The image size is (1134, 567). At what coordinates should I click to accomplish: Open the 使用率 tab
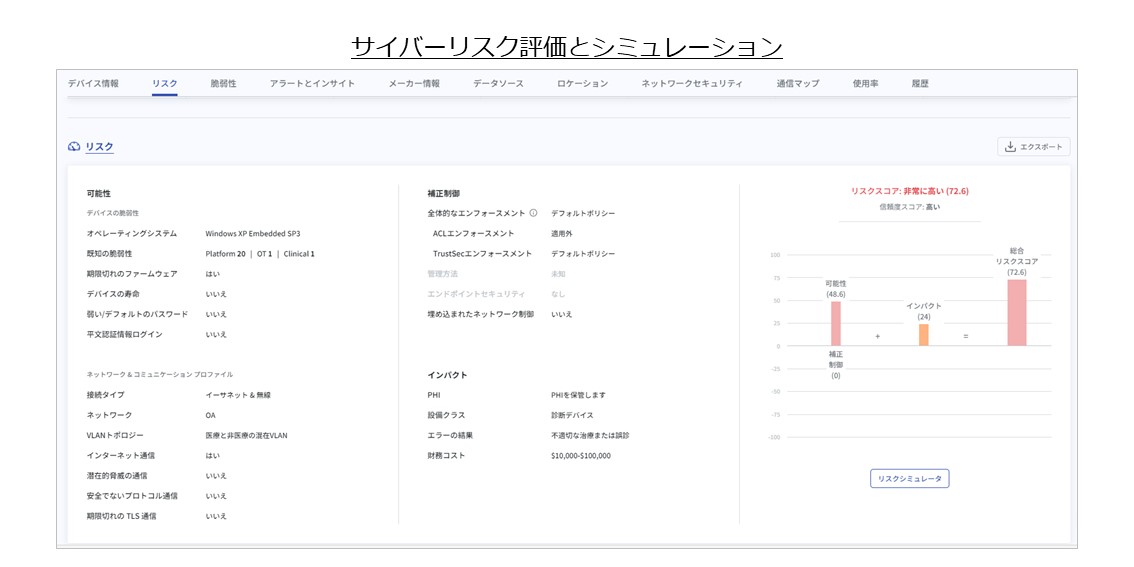[865, 84]
